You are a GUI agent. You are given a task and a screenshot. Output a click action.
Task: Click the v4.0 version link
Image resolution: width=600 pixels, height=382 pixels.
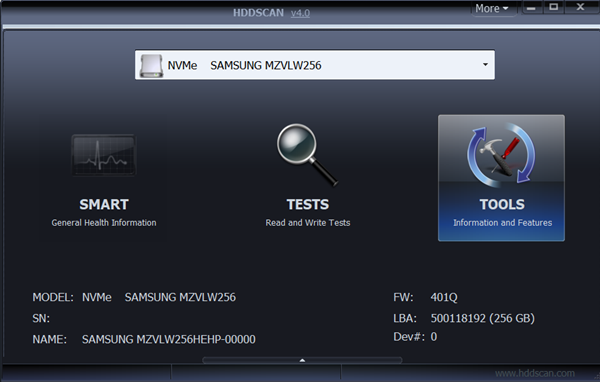300,13
